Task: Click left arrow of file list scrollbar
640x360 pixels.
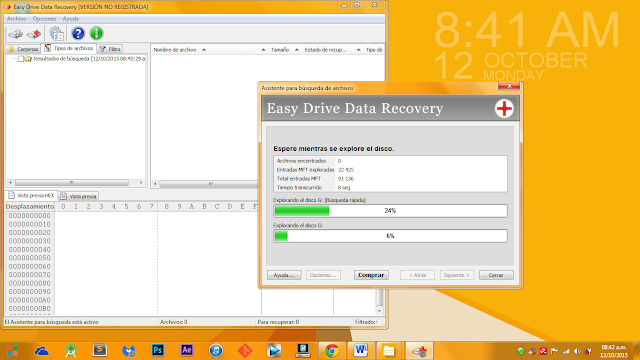Action: pos(155,184)
